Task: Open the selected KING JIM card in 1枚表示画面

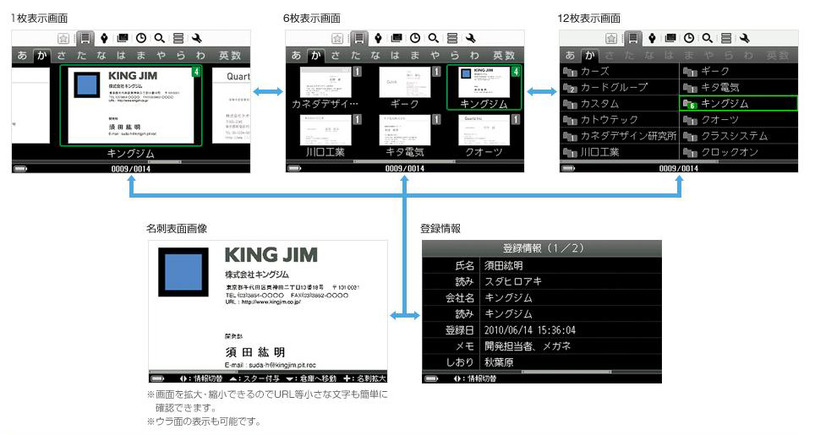Action: click(x=131, y=105)
